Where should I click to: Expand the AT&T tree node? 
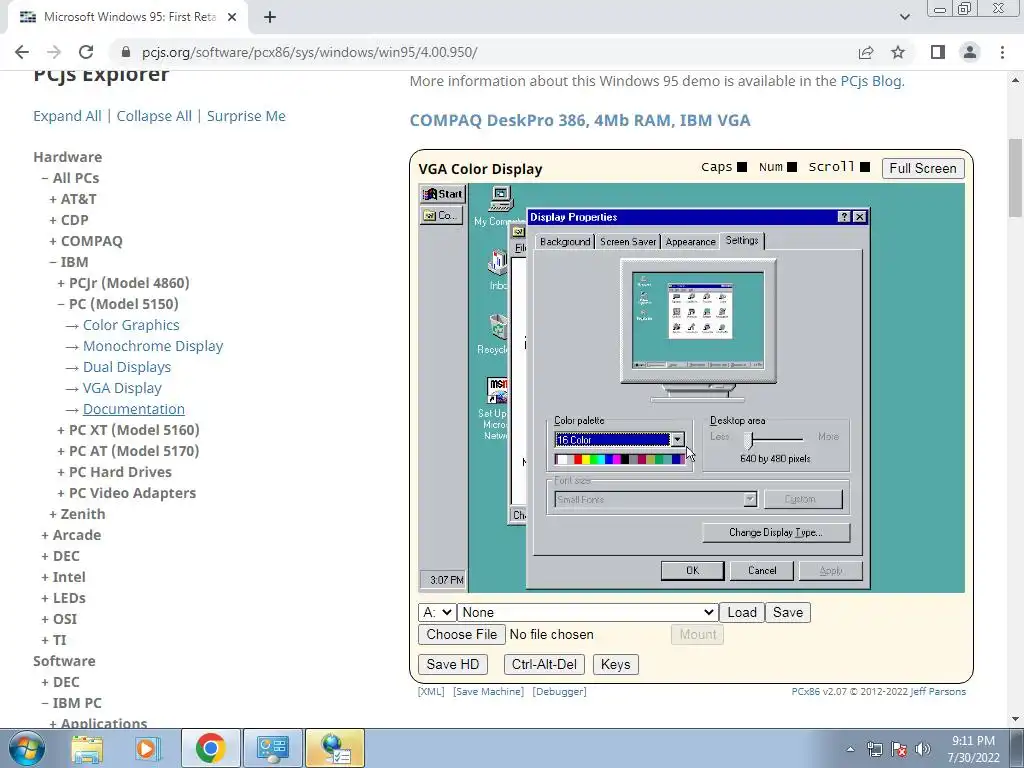[x=72, y=199]
